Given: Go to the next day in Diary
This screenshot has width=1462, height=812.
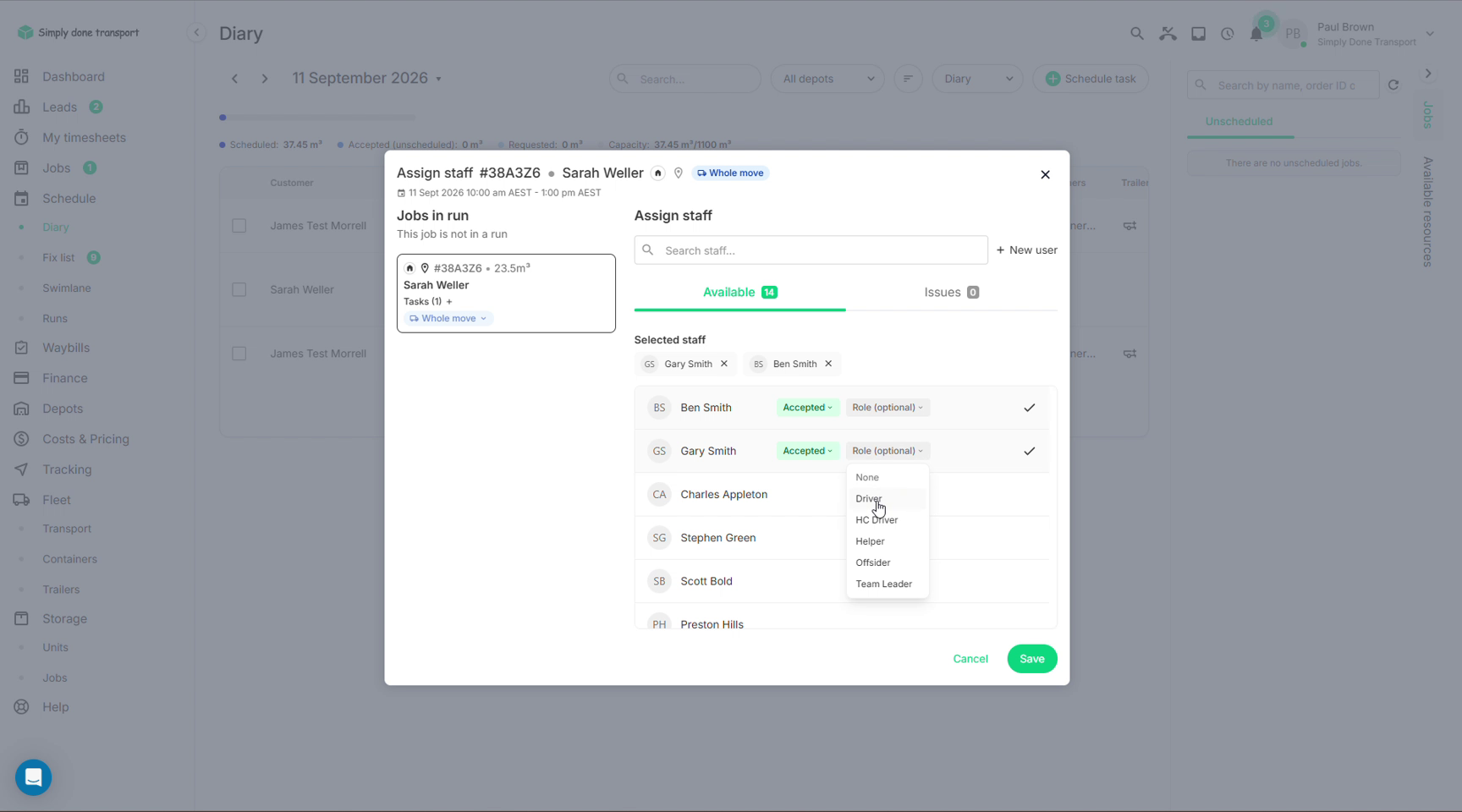Looking at the screenshot, I should pyautogui.click(x=264, y=79).
